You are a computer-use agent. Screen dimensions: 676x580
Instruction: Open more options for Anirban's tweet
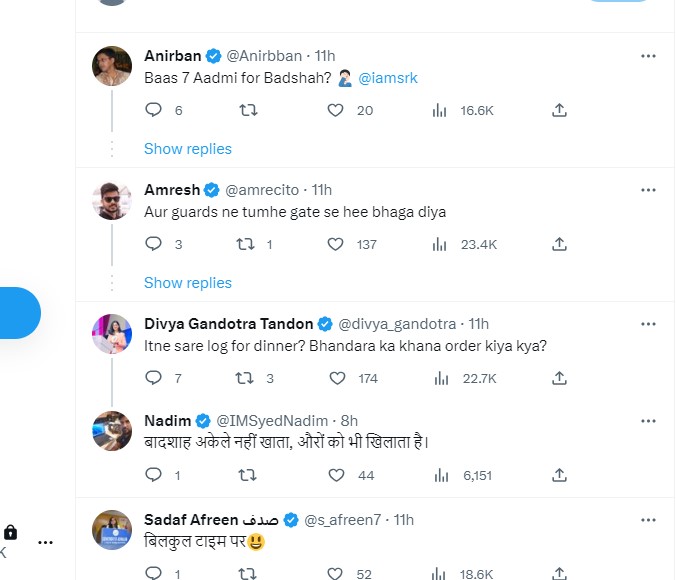(x=648, y=56)
